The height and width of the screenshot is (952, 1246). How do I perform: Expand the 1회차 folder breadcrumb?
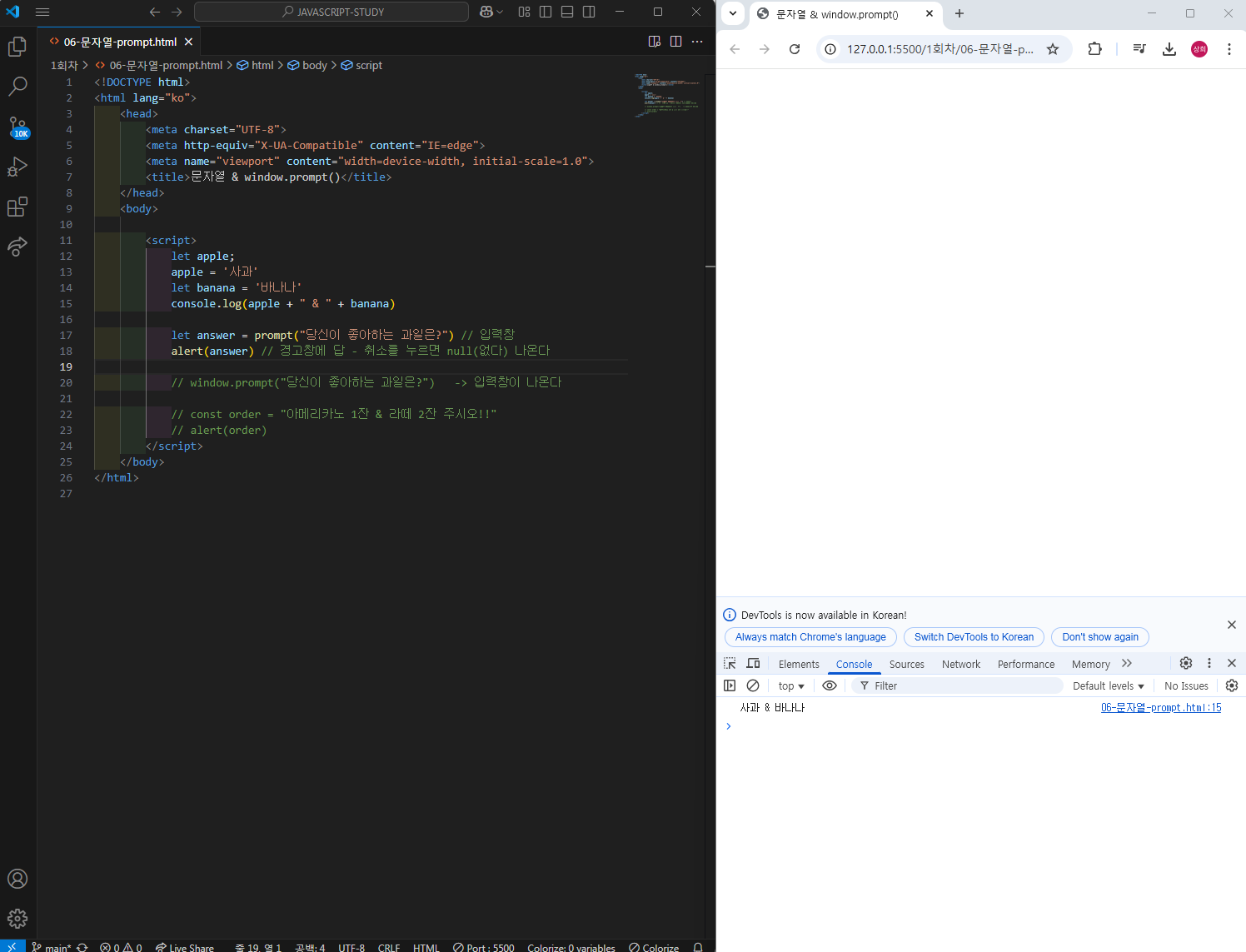click(64, 65)
